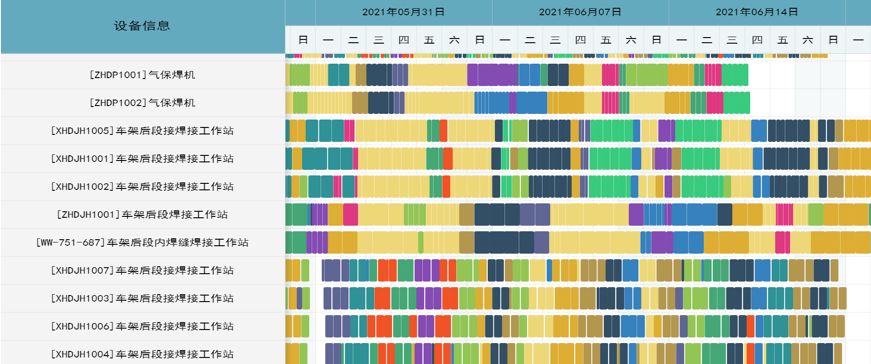Image resolution: width=871 pixels, height=364 pixels.
Task: Select the [XHDJH1003]车架后段接焊接工作站 row label
Action: click(143, 298)
